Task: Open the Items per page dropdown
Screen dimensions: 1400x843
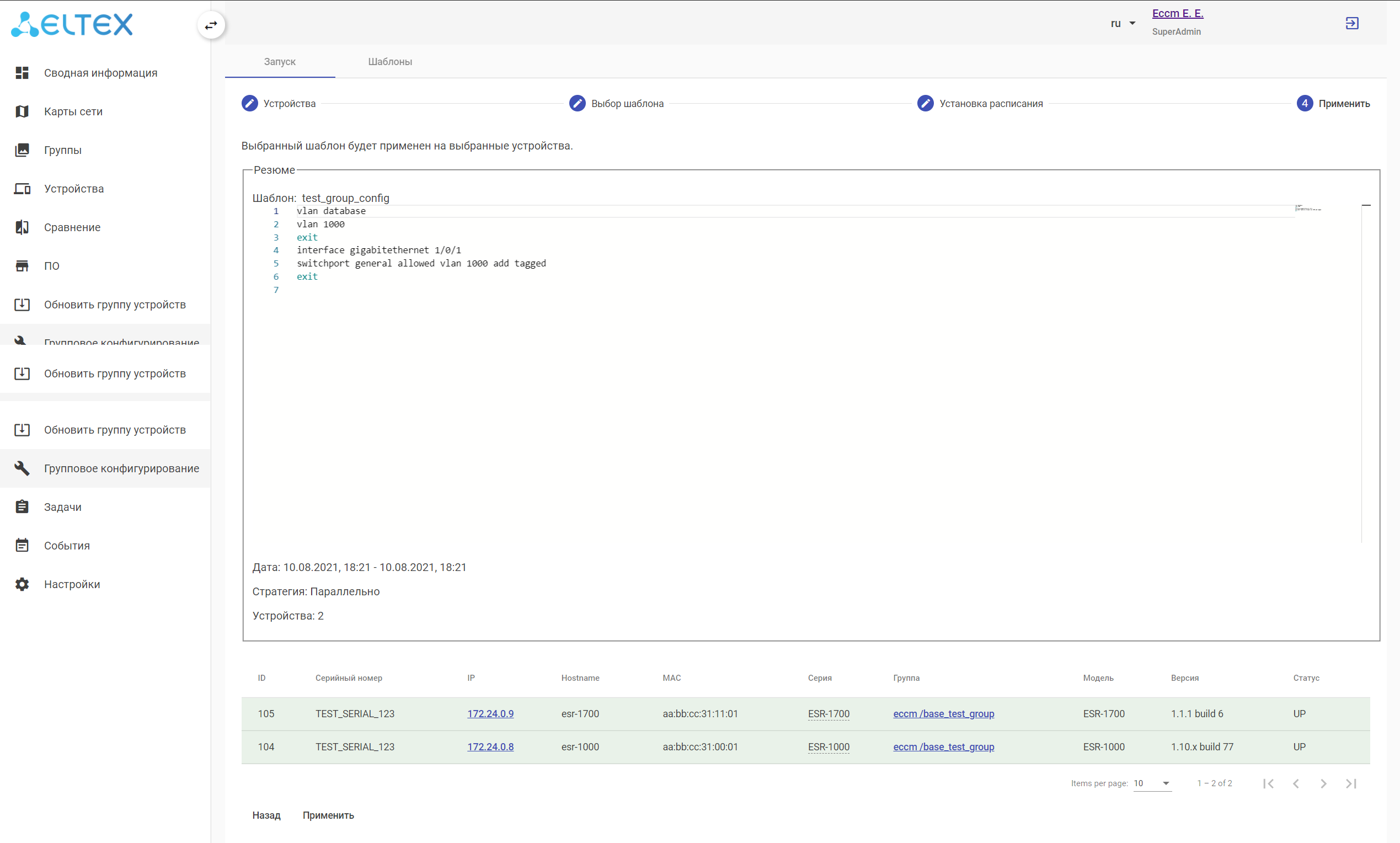Action: (1152, 783)
